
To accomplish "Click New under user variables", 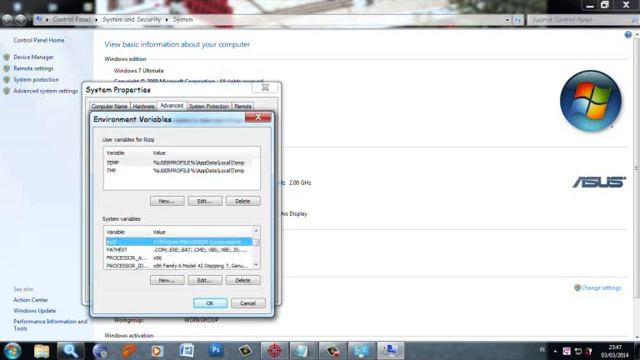I will click(167, 201).
